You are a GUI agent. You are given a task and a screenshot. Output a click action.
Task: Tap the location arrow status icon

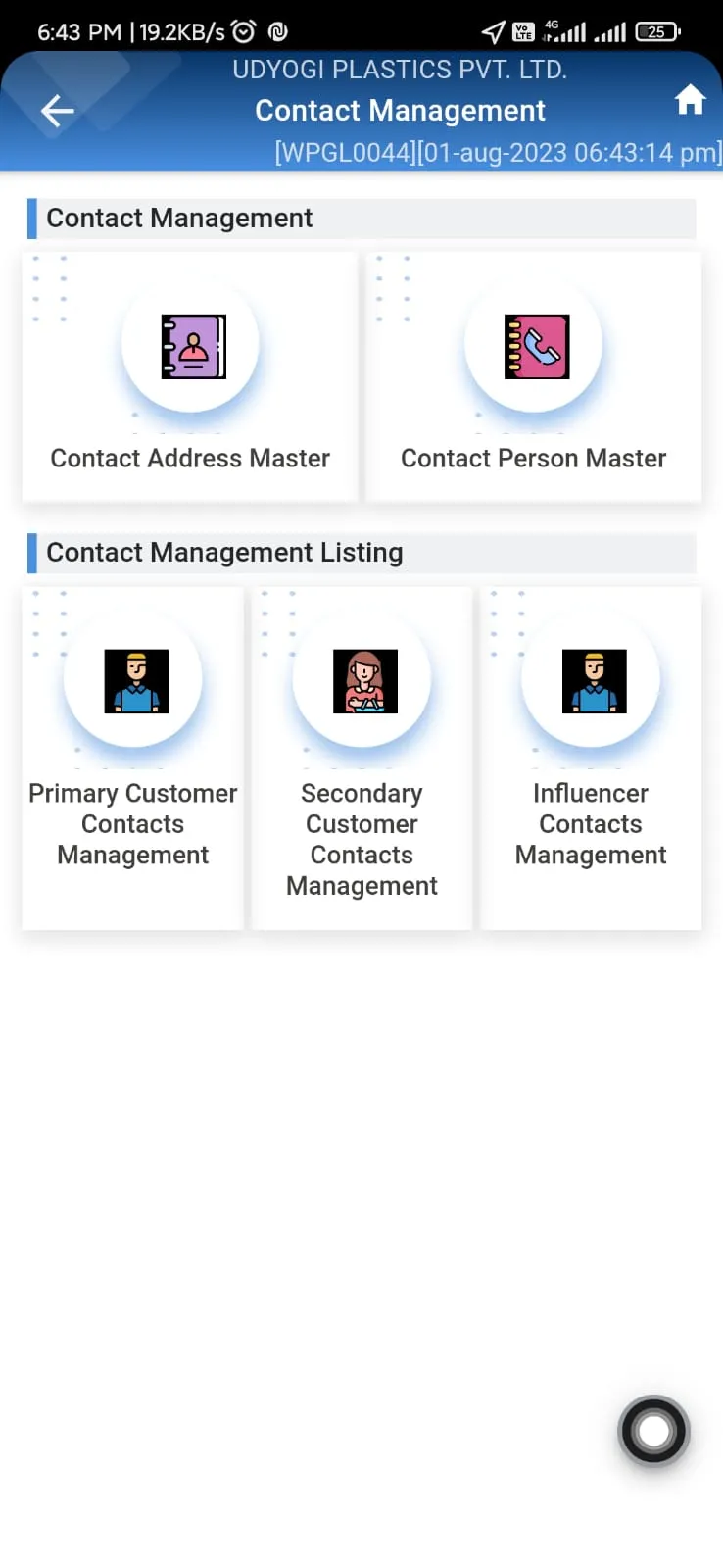click(493, 32)
